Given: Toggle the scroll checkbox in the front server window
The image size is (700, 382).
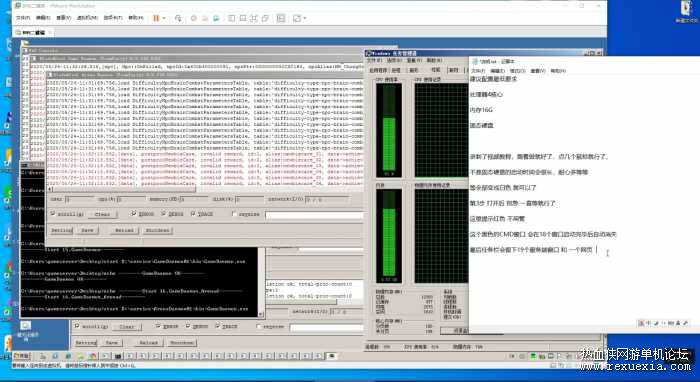Looking at the screenshot, I should coord(53,214).
